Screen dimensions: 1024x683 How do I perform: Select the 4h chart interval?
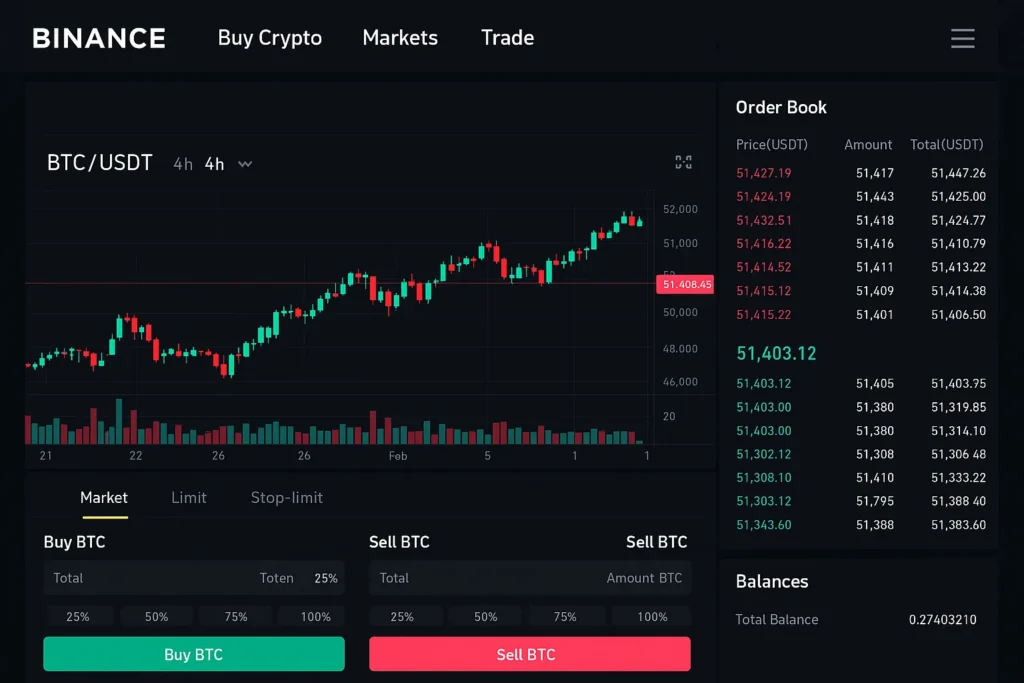pyautogui.click(x=213, y=164)
